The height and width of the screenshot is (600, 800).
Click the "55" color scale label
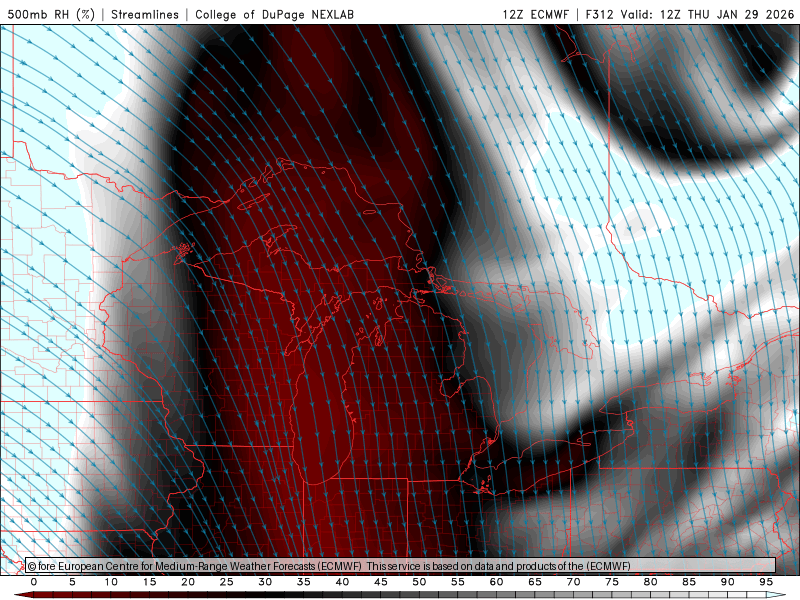(x=458, y=582)
